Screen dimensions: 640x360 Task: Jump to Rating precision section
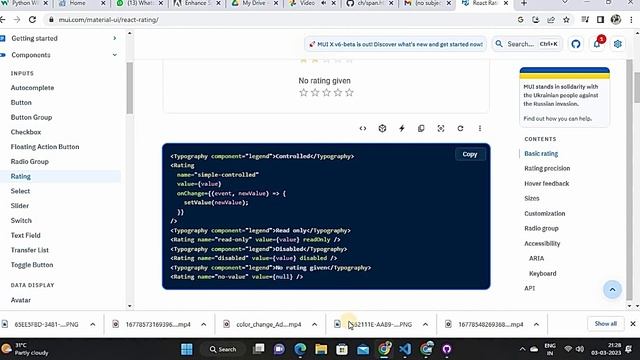pyautogui.click(x=547, y=169)
